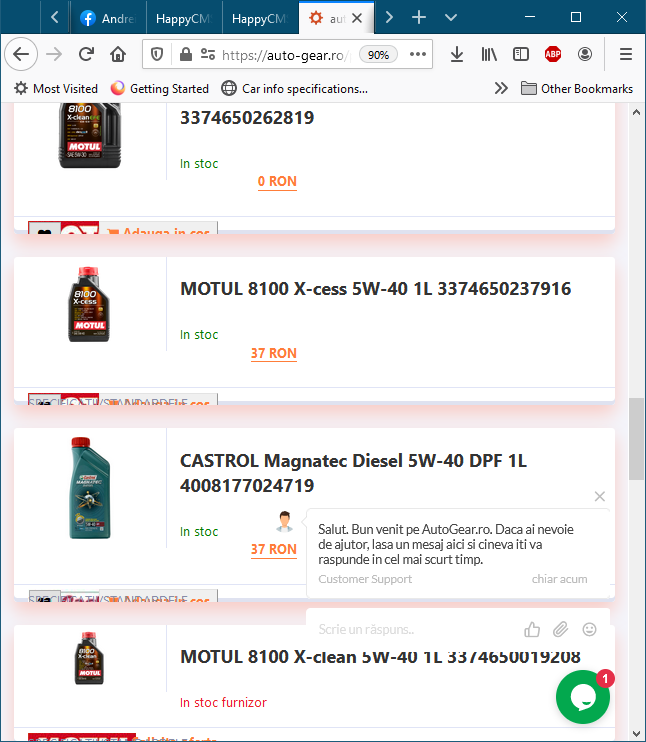Viewport: 646px width, 742px height.
Task: Reset the 90% zoom level
Action: point(378,55)
